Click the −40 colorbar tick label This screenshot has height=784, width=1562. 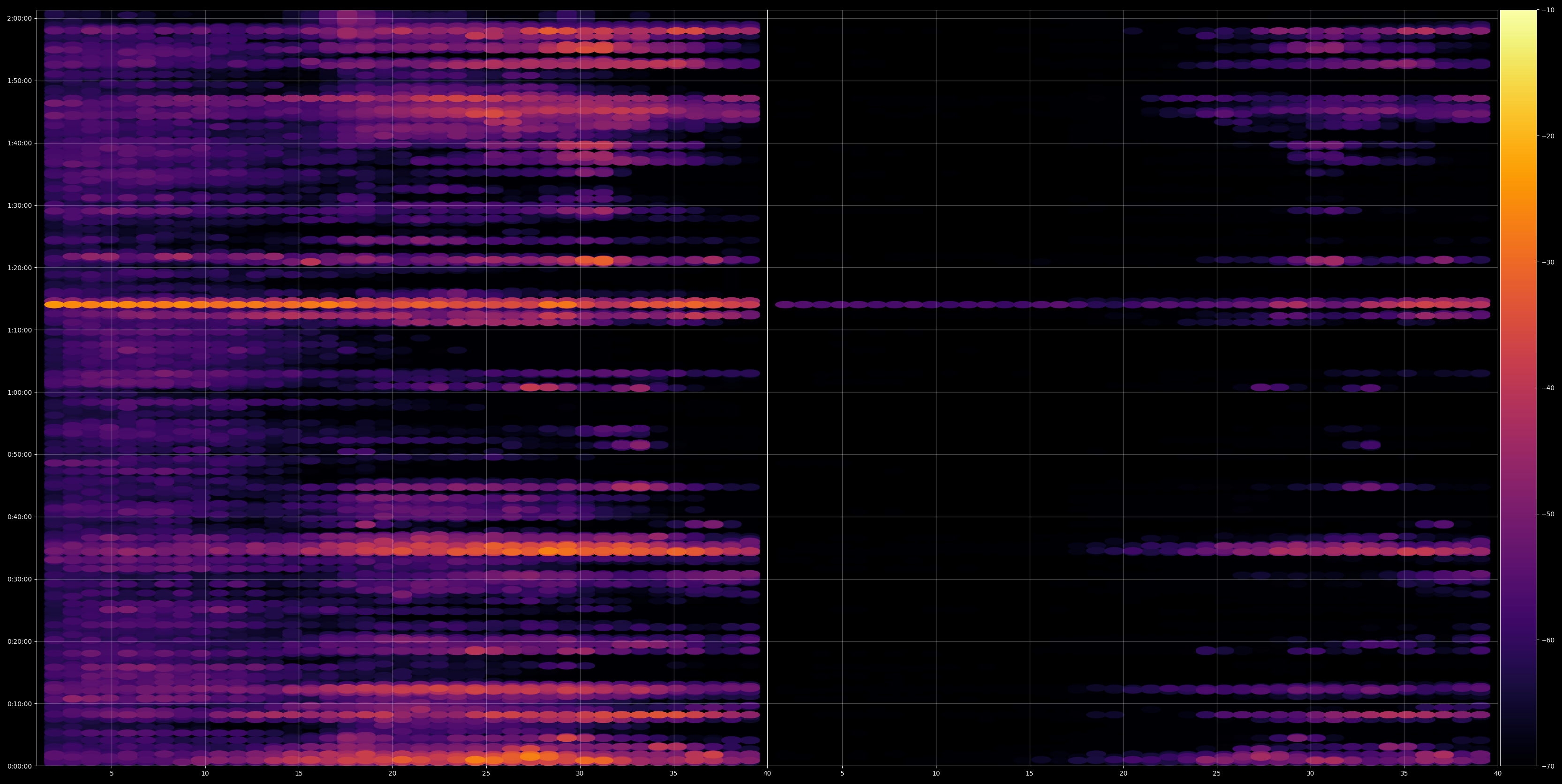[x=1548, y=388]
